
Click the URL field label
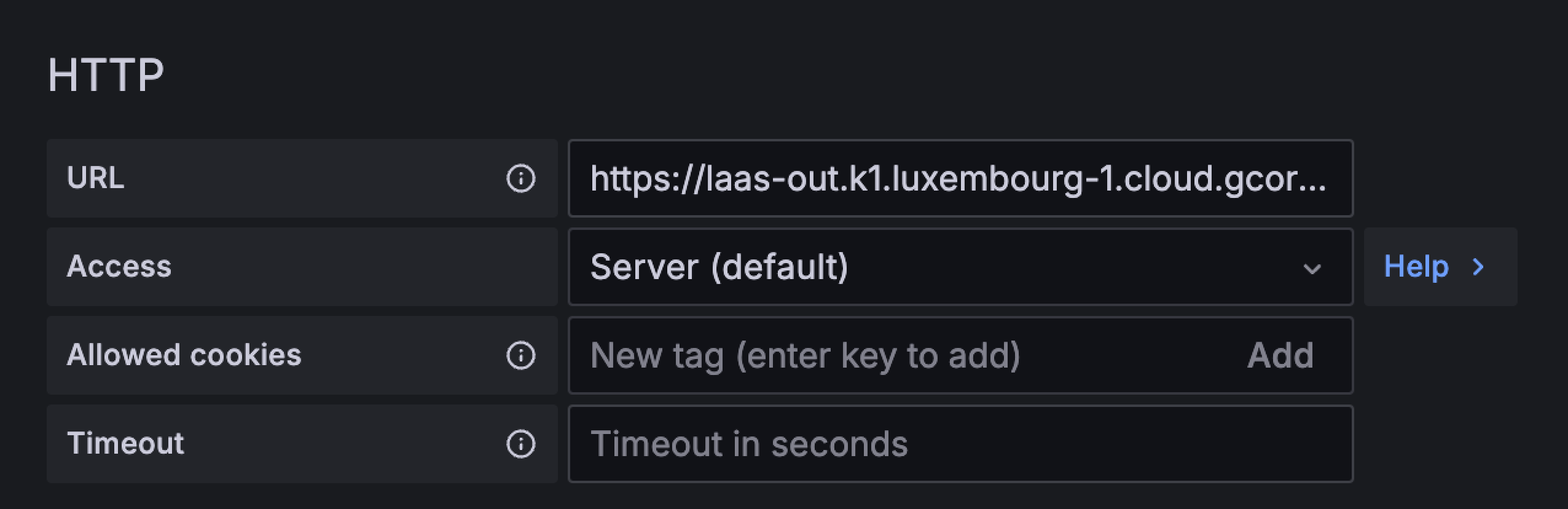click(96, 178)
